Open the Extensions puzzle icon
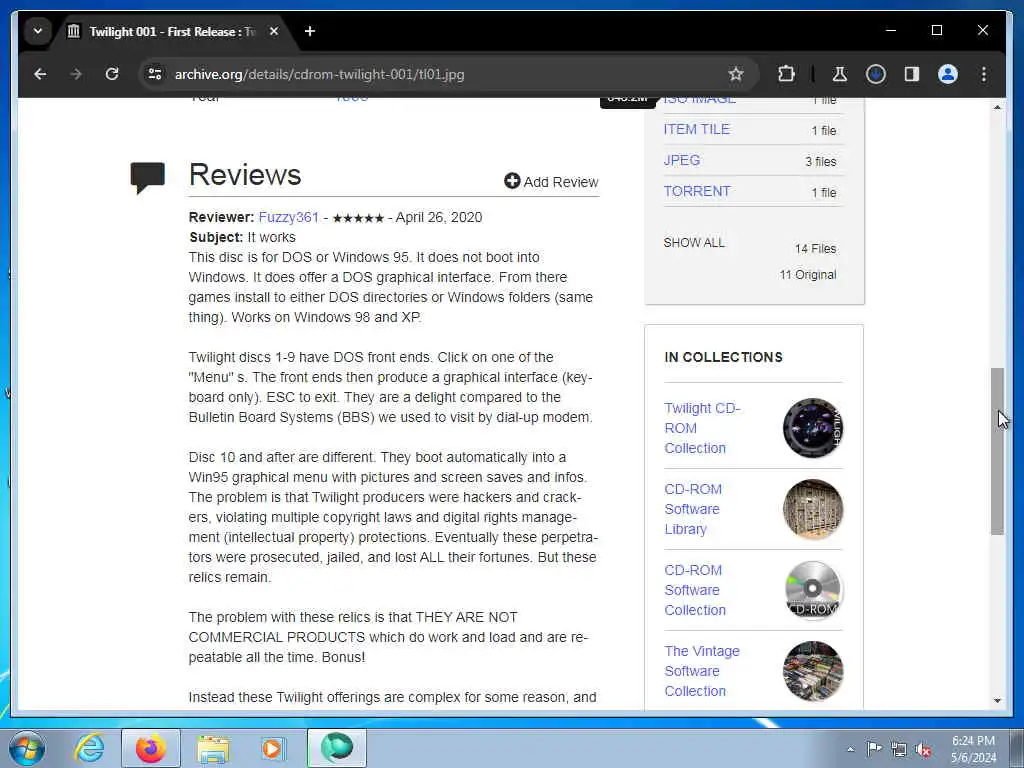Screen dimensions: 1024x768 [x=786, y=74]
